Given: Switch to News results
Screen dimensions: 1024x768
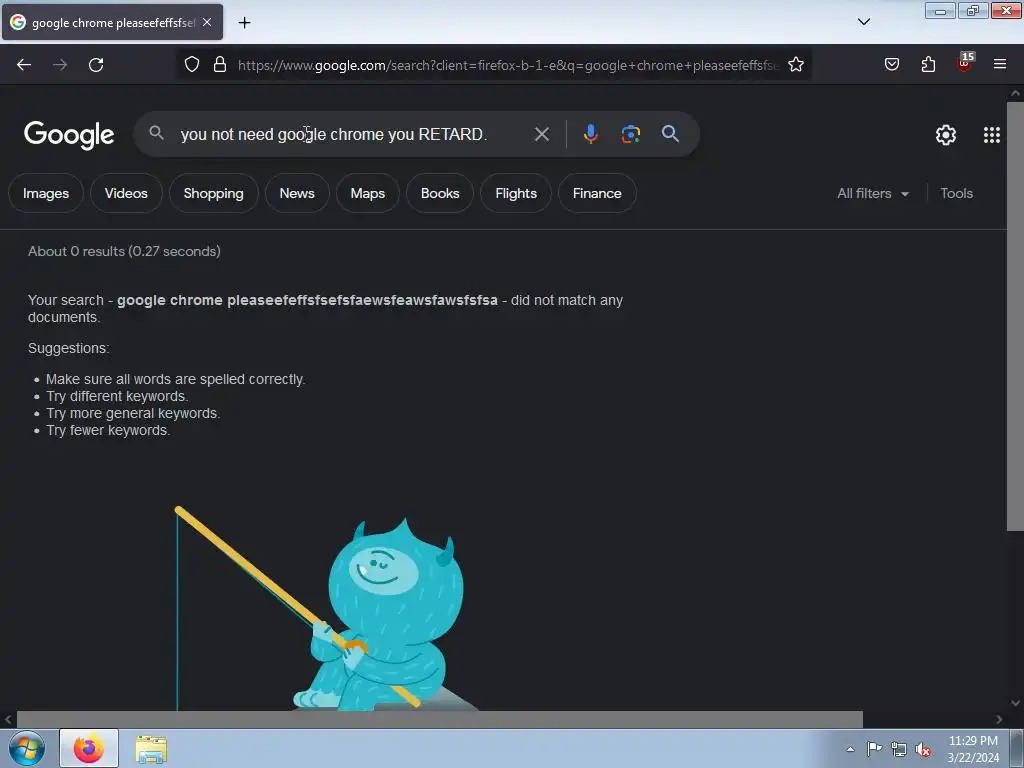Looking at the screenshot, I should tap(297, 193).
